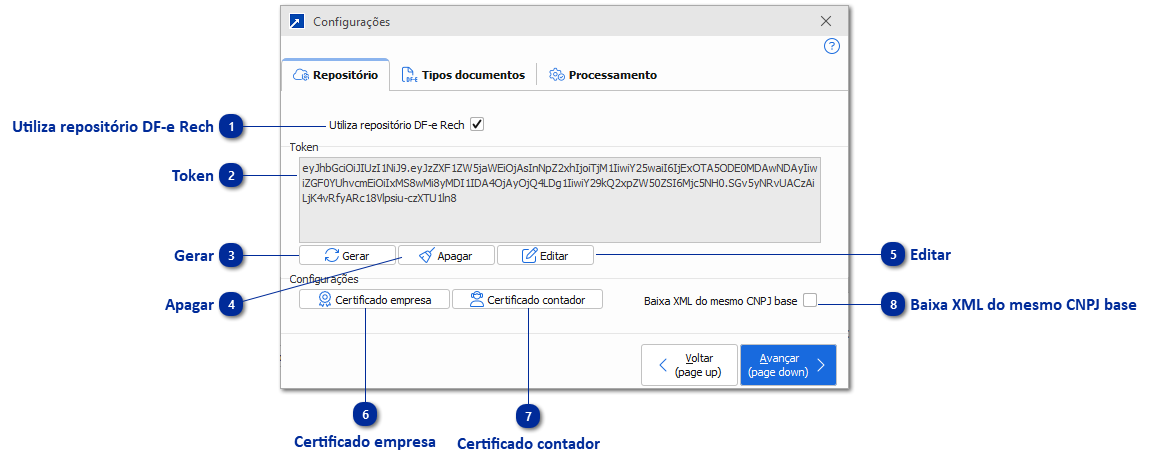Viewport: 1153px width, 470px height.
Task: Switch to the Repositório tab
Action: [x=335, y=75]
